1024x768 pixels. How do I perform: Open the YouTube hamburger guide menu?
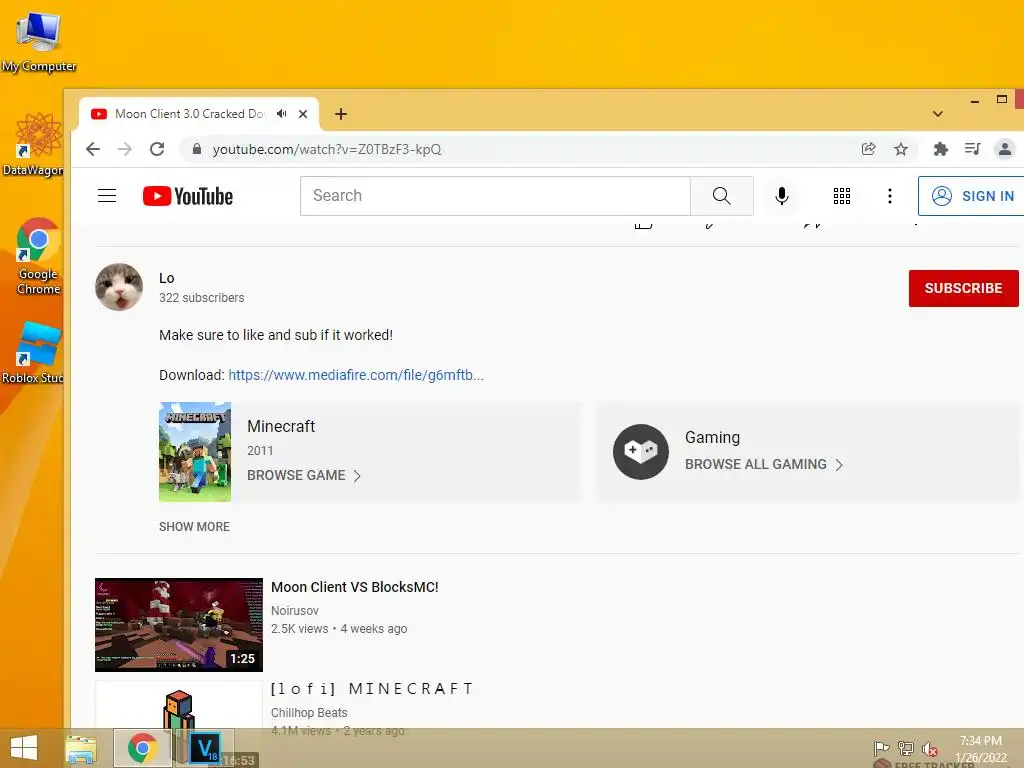click(x=107, y=196)
